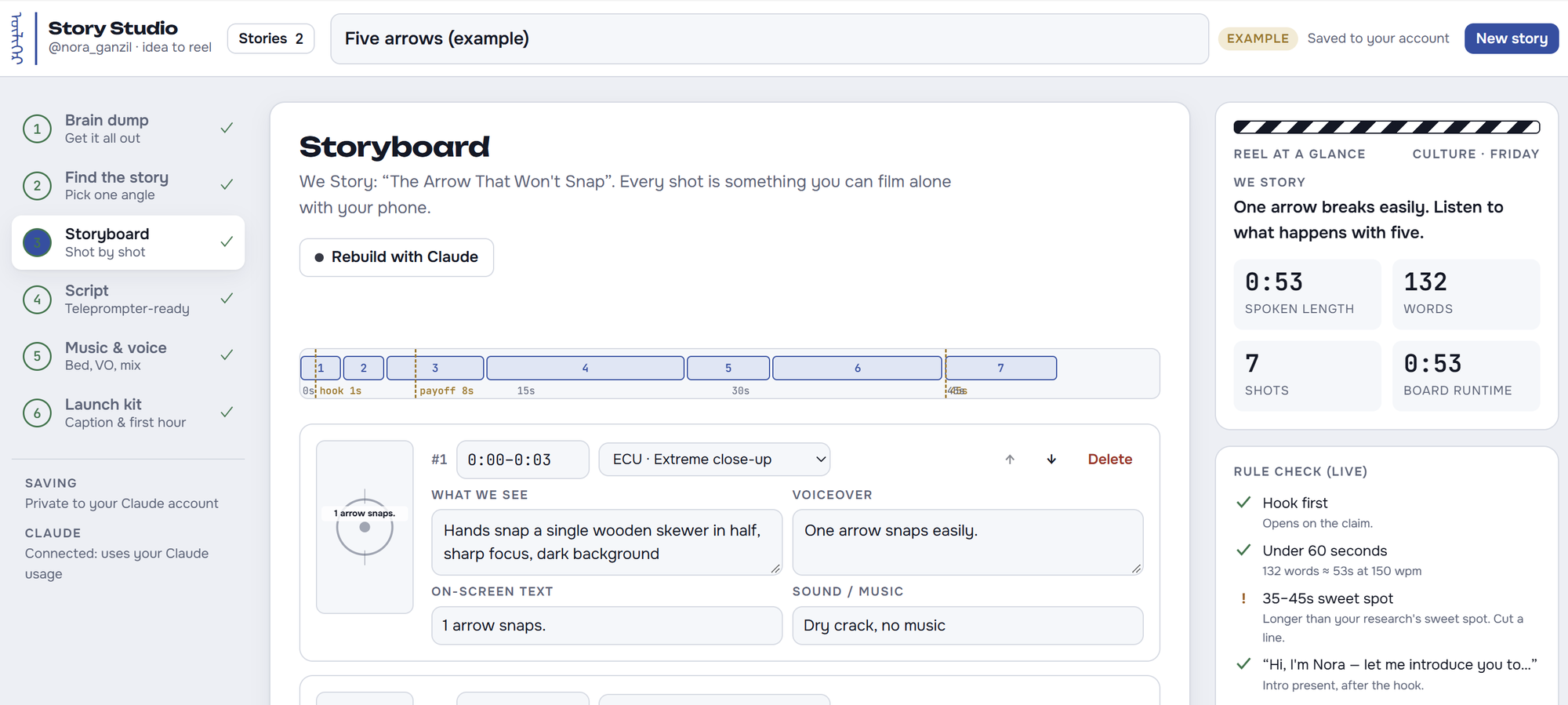Rebuild the storyboard with Claude
Screen dimensions: 1568x705
[396, 257]
